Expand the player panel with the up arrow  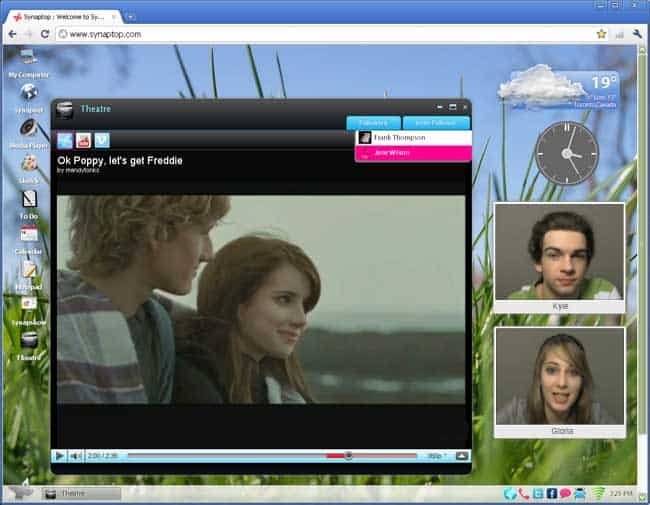coord(462,456)
